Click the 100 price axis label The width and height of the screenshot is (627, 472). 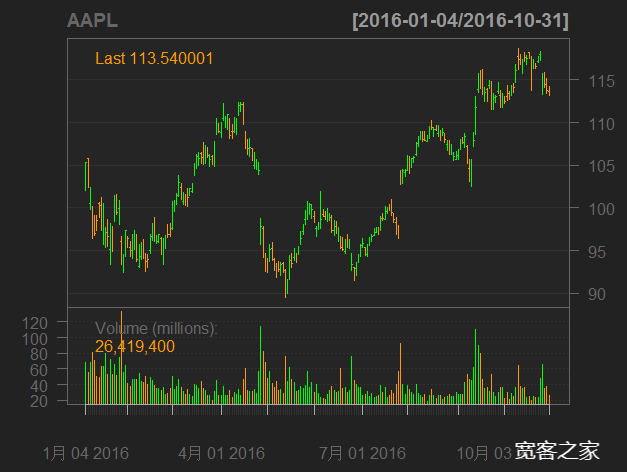pyautogui.click(x=601, y=209)
